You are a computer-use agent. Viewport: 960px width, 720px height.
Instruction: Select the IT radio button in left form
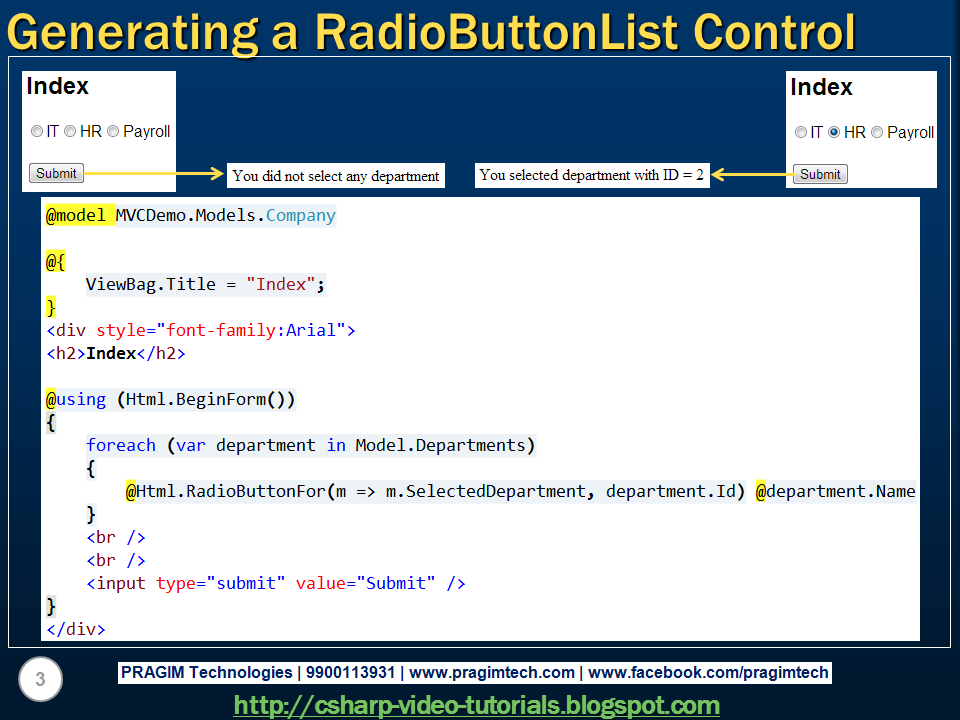pyautogui.click(x=37, y=130)
